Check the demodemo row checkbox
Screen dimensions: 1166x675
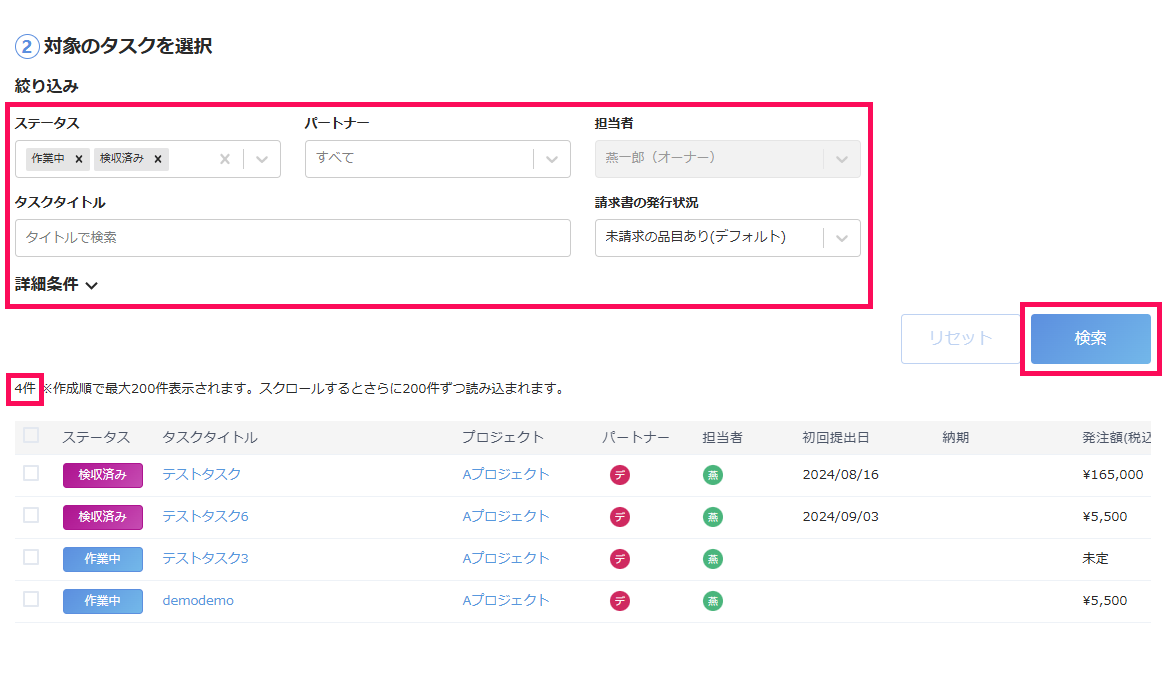[x=30, y=599]
